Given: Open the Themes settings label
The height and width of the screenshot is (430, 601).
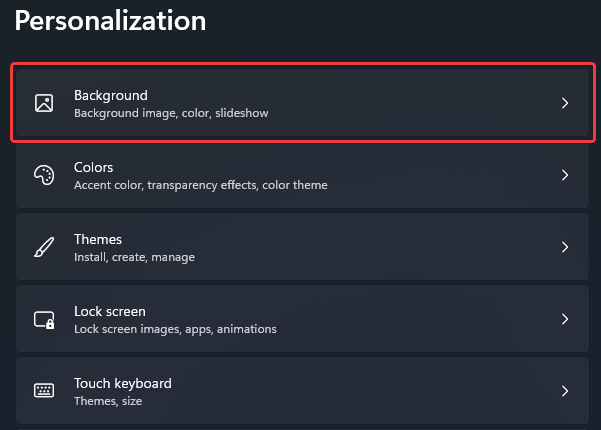Looking at the screenshot, I should point(98,239).
